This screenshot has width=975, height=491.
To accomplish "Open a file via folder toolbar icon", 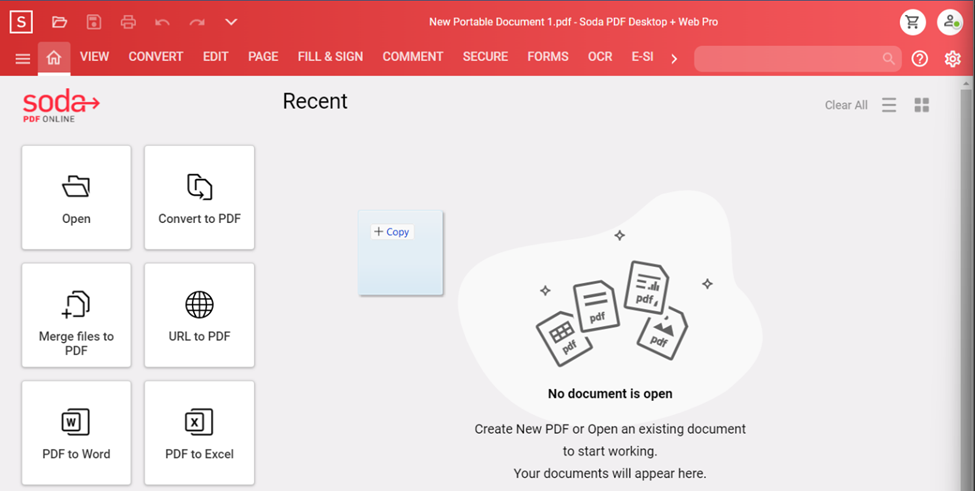I will coord(59,22).
